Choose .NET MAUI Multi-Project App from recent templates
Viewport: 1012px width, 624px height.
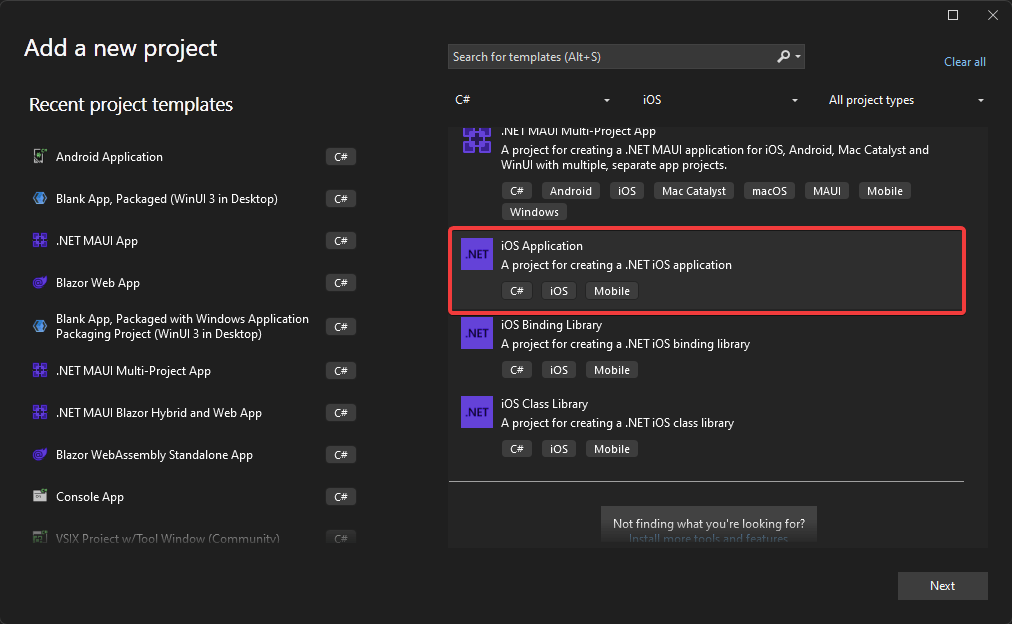(194, 370)
